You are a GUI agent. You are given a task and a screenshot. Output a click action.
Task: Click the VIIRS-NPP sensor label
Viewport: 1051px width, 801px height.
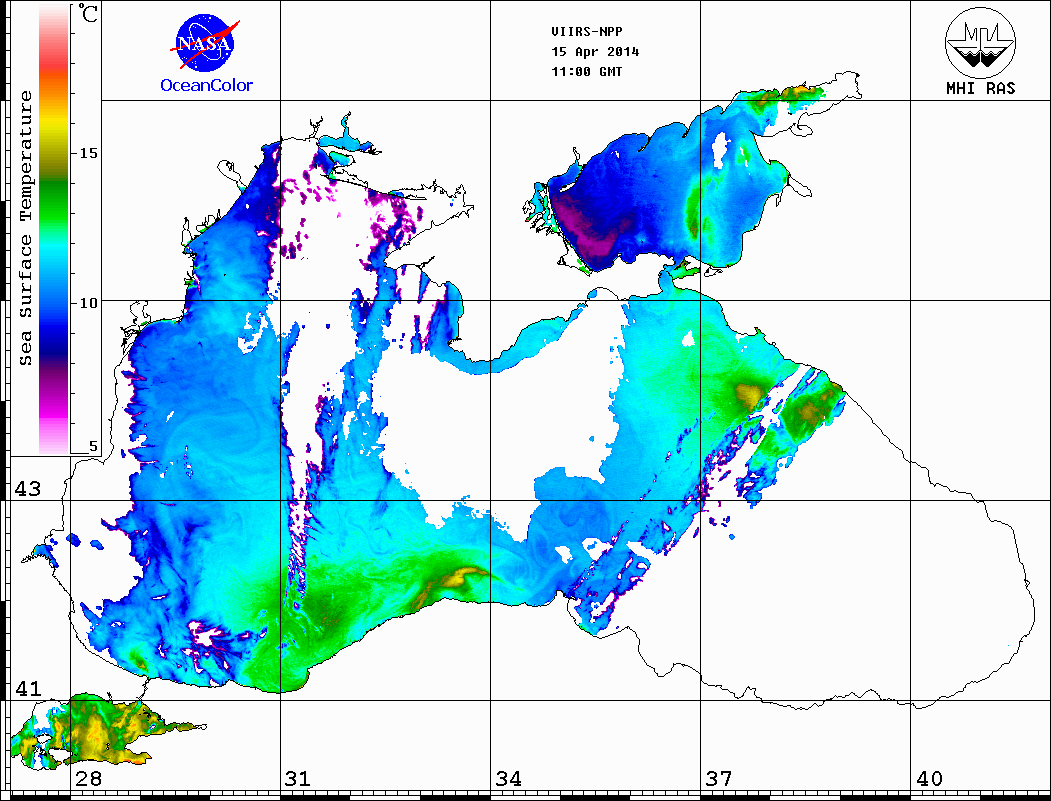click(586, 32)
